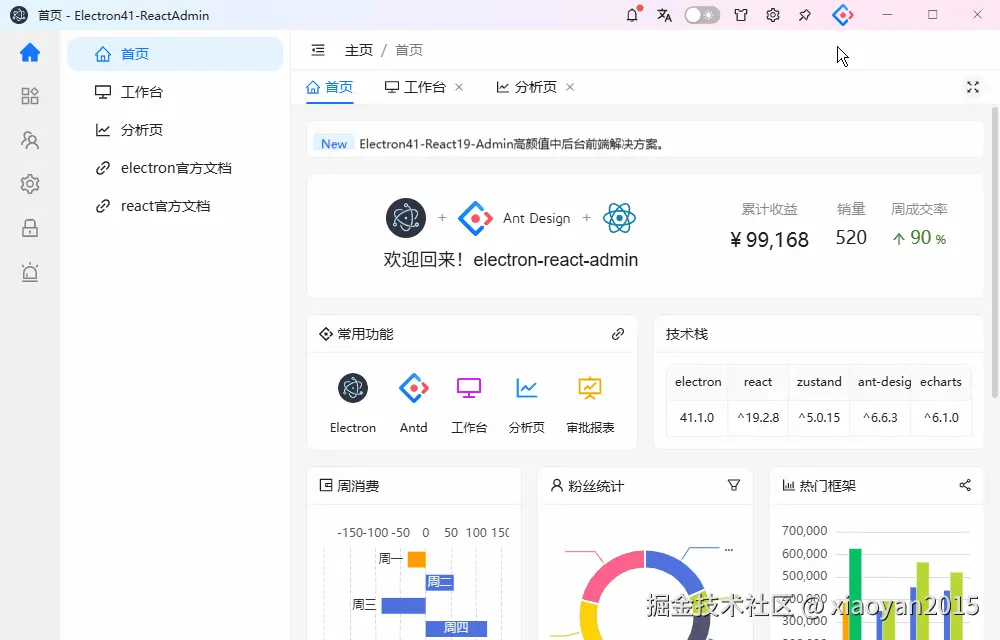Open the alarm alert icon in sidebar

tap(30, 272)
